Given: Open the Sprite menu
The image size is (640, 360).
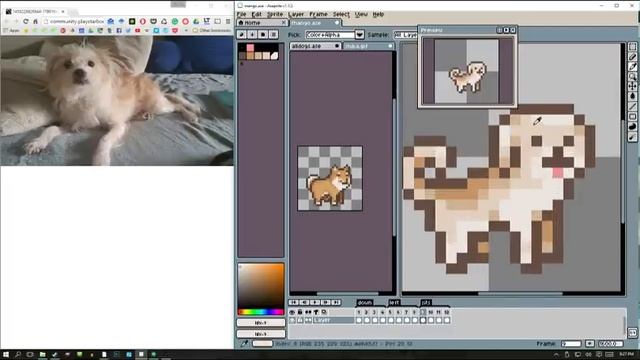Looking at the screenshot, I should pos(275,14).
